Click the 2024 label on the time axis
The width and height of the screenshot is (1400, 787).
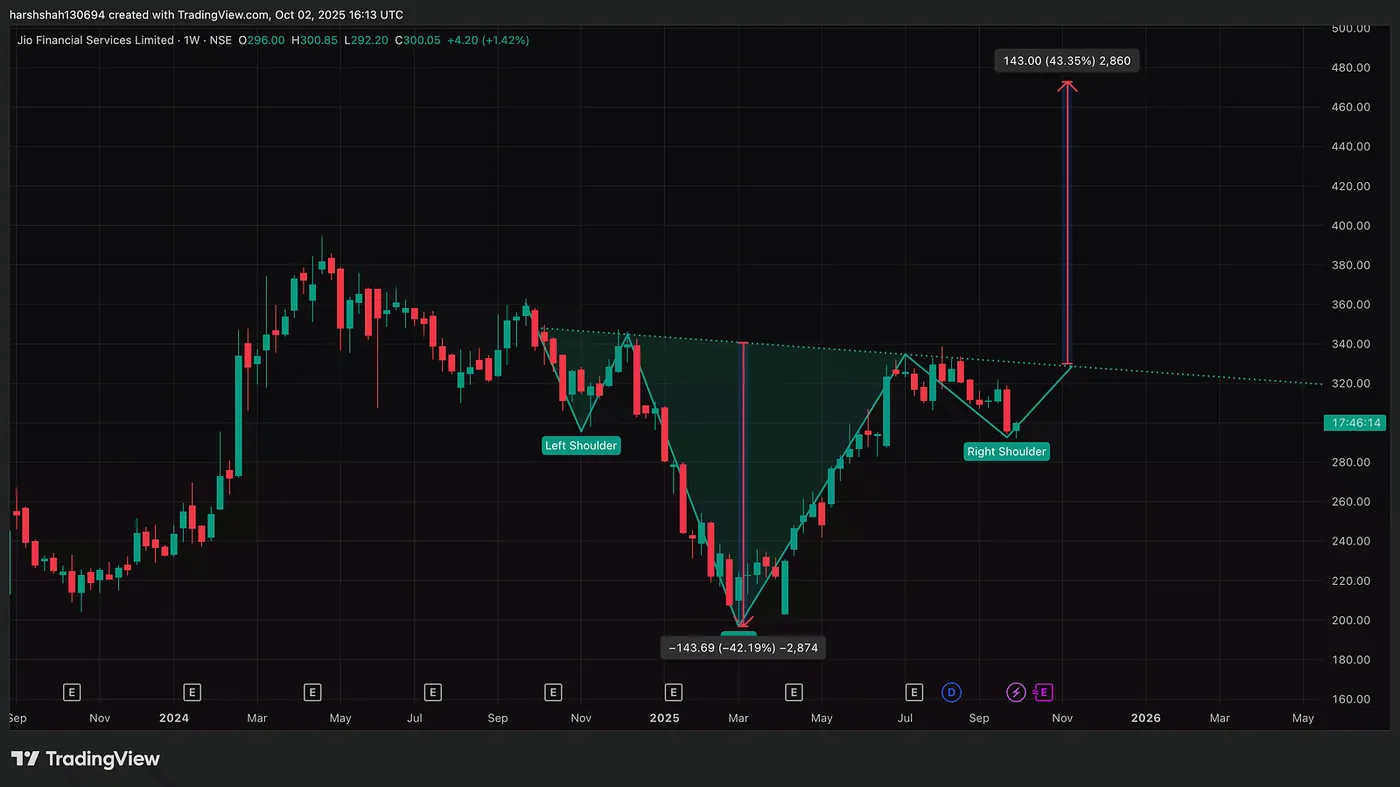pos(174,718)
